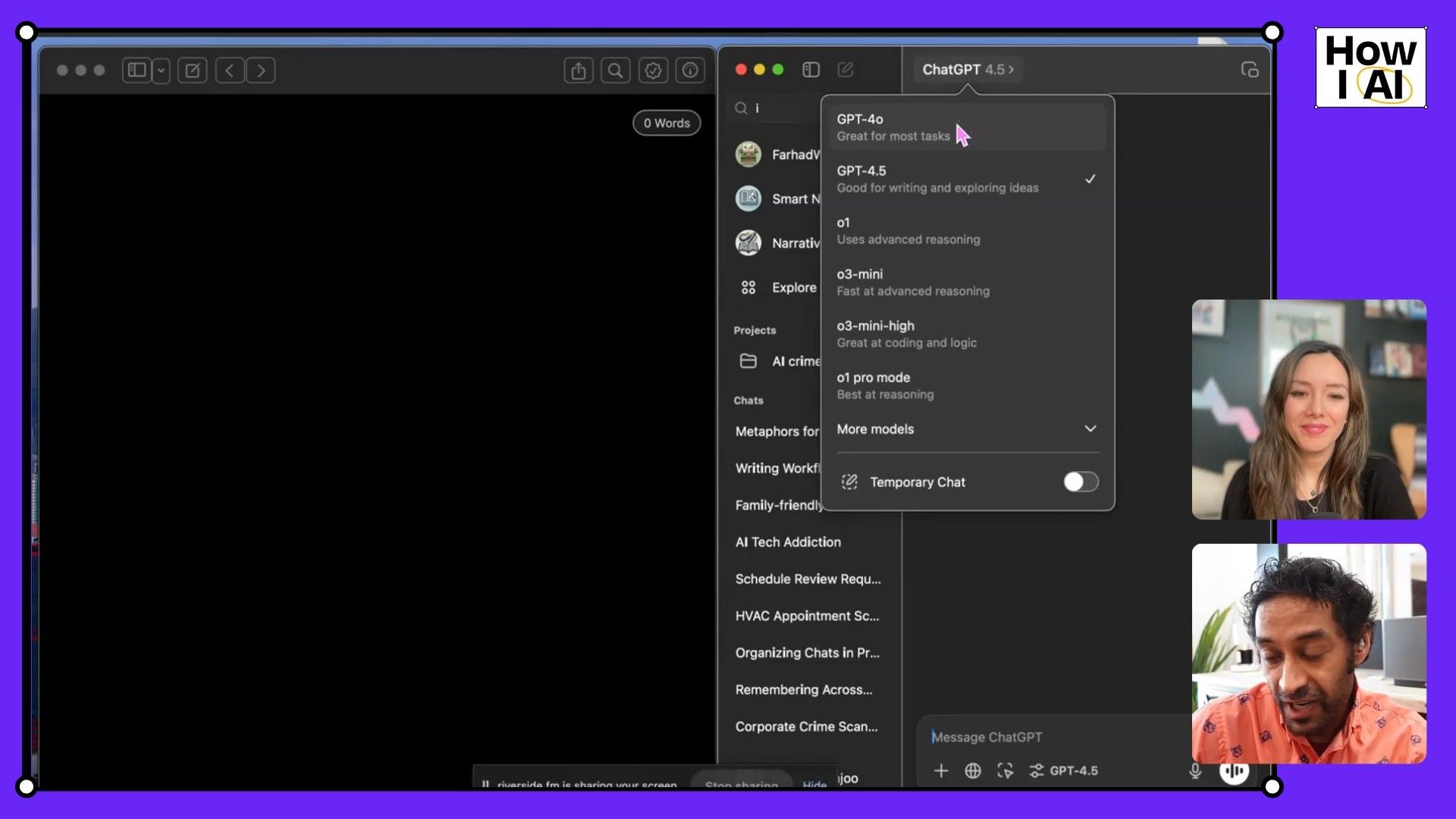
Task: Choose the o3-mini model
Action: coord(968,282)
